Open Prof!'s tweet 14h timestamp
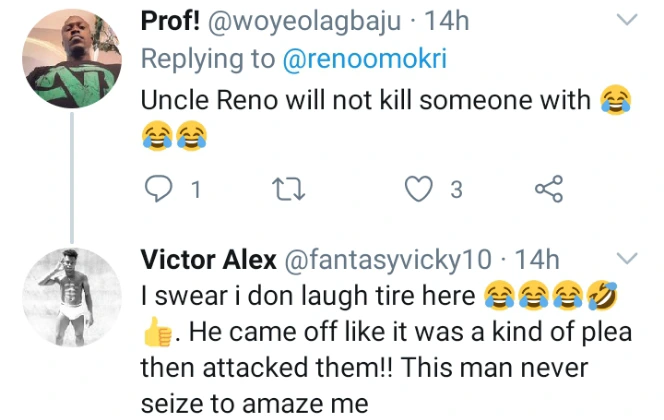The image size is (664, 420). pyautogui.click(x=448, y=20)
